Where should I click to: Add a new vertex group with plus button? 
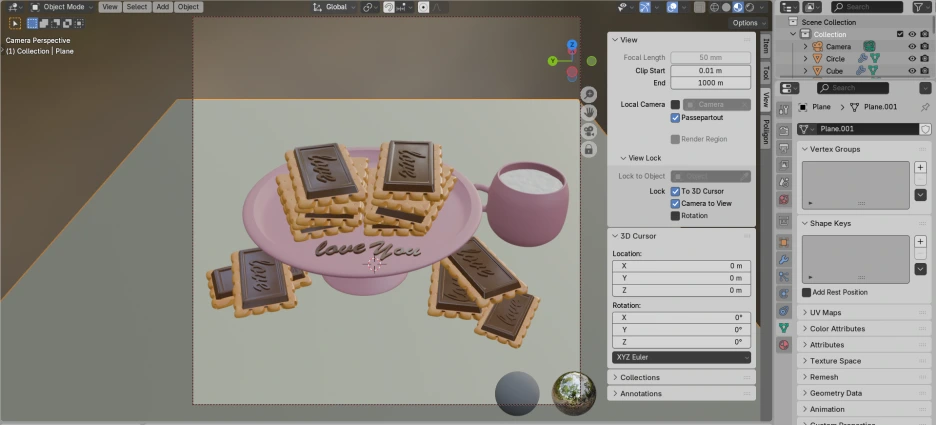pyautogui.click(x=920, y=168)
